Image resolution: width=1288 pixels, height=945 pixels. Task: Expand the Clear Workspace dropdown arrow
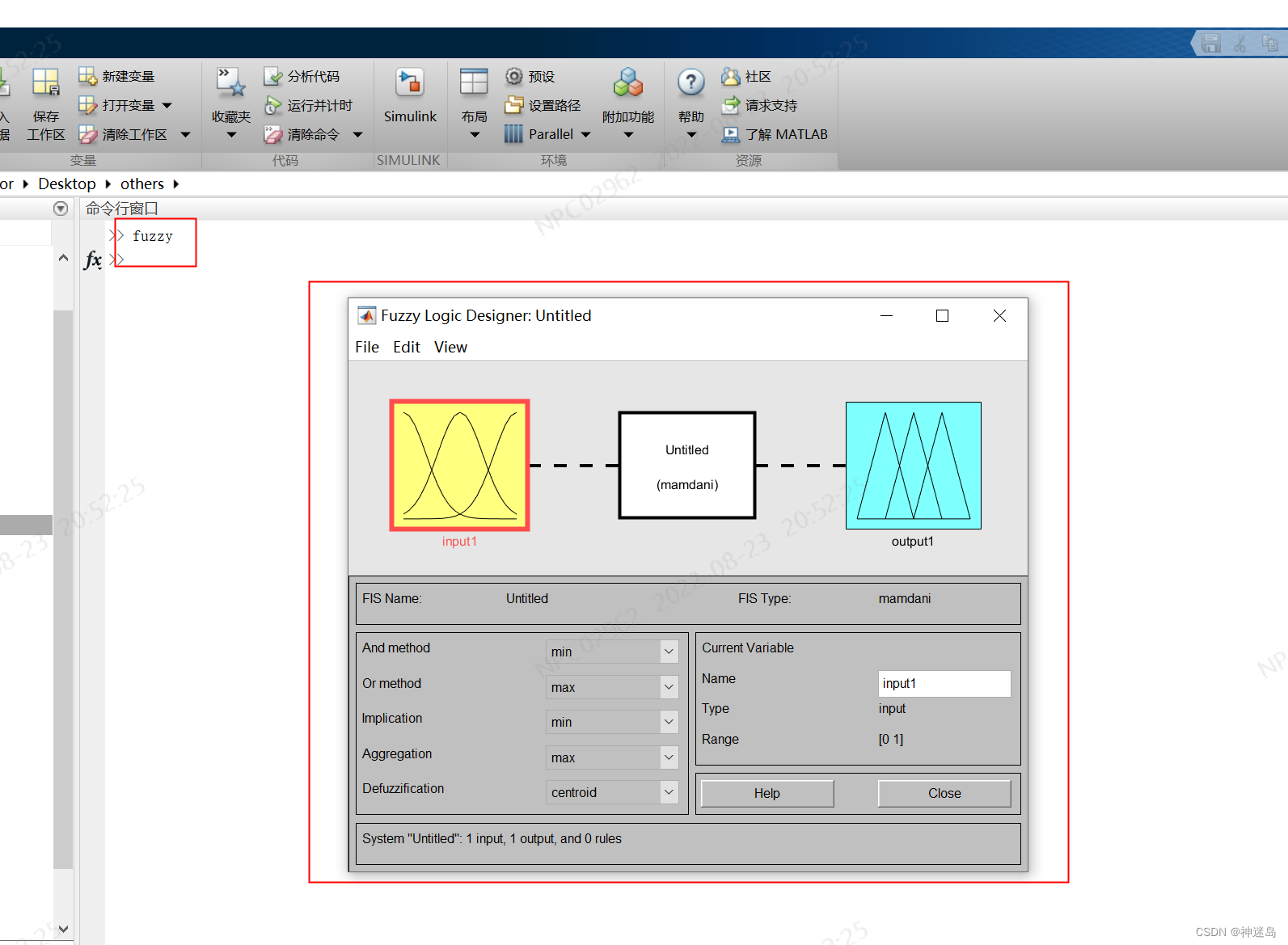pos(185,135)
